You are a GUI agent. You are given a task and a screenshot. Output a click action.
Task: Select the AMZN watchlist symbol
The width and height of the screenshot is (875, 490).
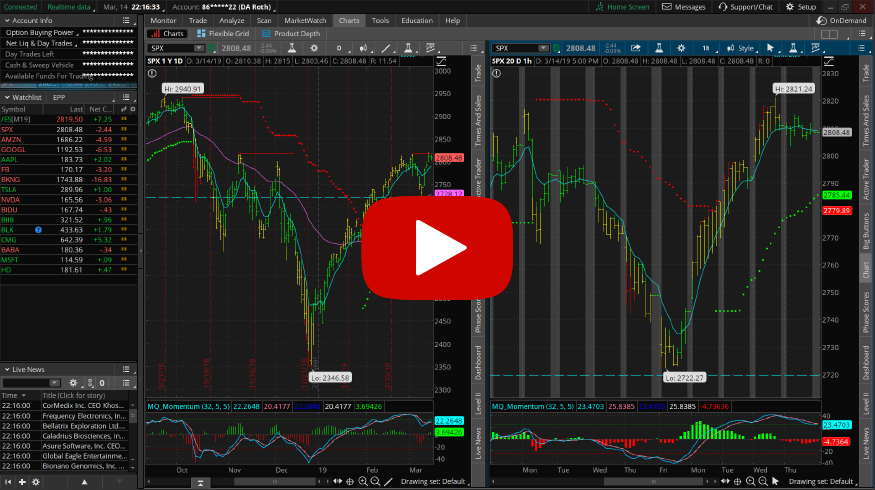(11, 140)
